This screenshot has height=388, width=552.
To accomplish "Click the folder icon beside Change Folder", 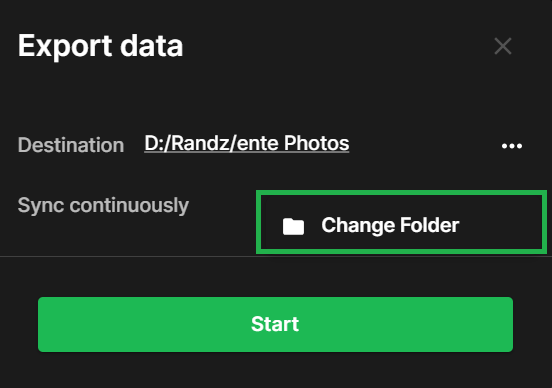I will click(293, 226).
